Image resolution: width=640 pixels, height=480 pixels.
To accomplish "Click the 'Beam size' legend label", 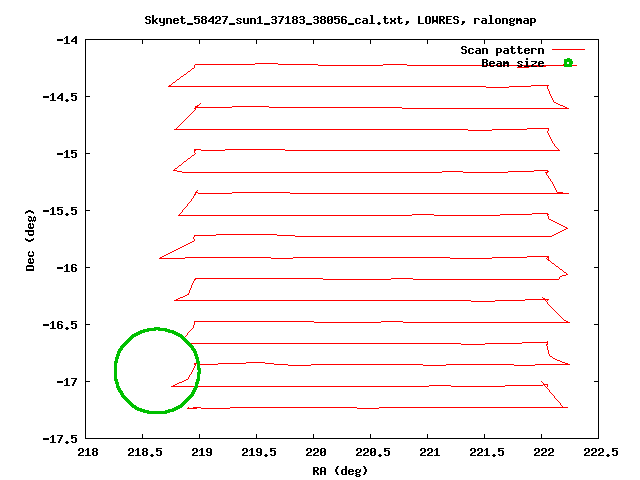I will pyautogui.click(x=513, y=63).
